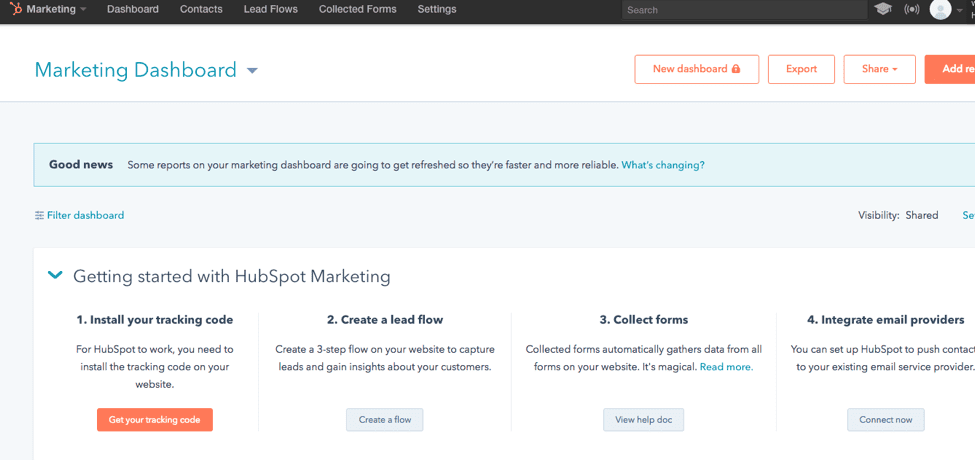Click the Create a flow button
975x460 pixels.
tap(385, 420)
